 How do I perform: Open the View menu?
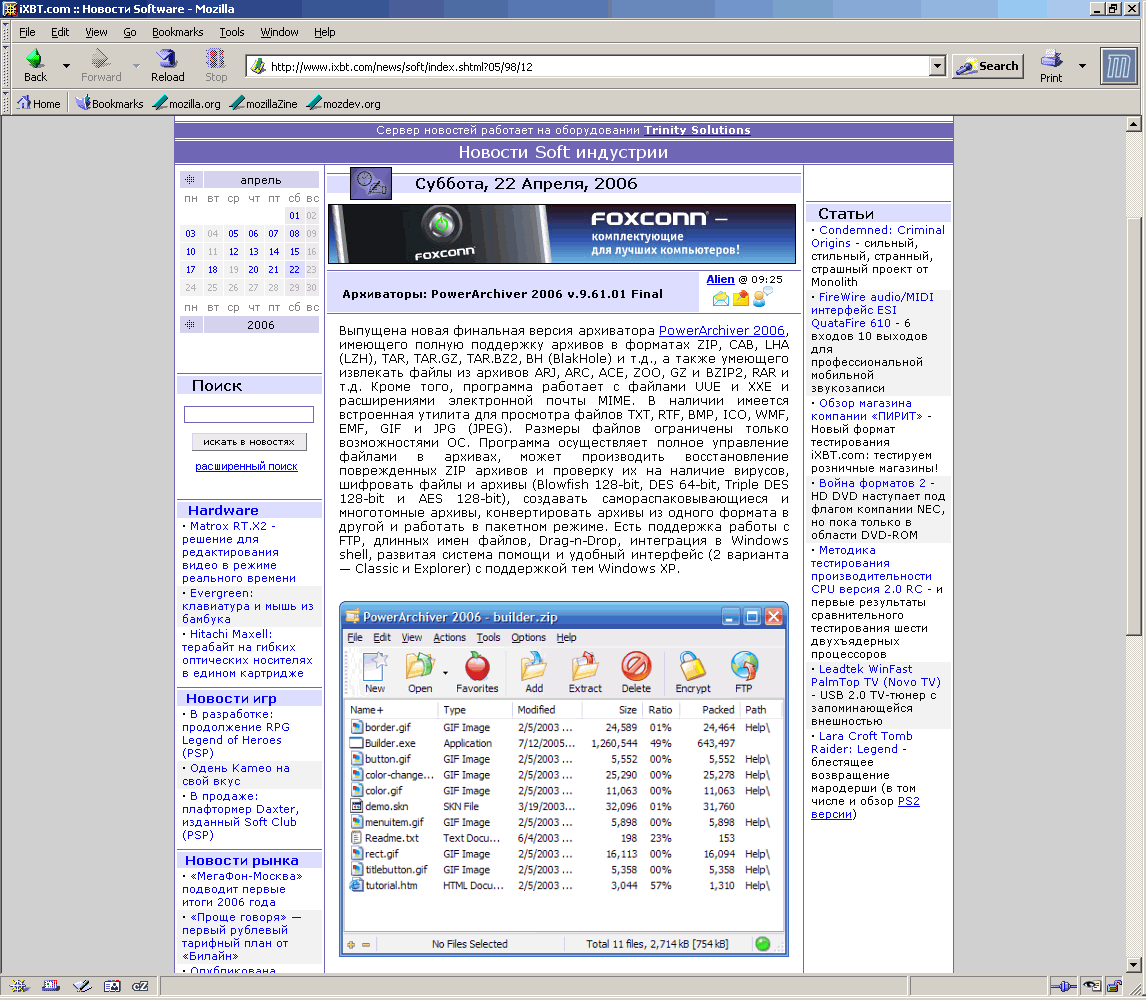click(x=96, y=32)
